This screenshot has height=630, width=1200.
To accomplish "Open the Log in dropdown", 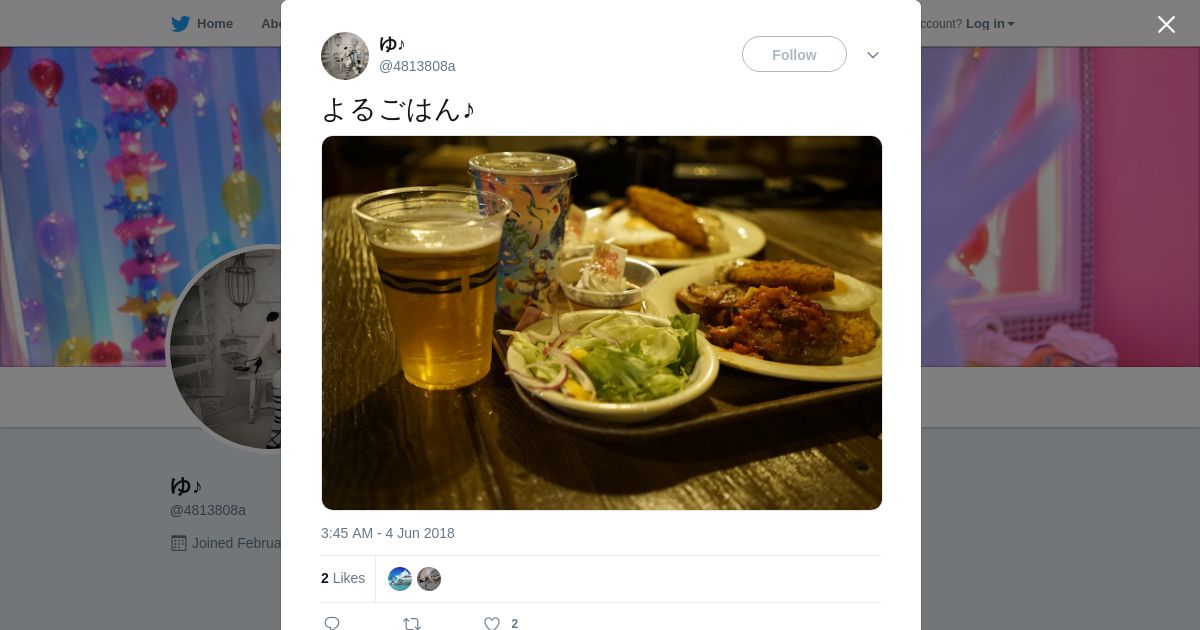I will 990,24.
